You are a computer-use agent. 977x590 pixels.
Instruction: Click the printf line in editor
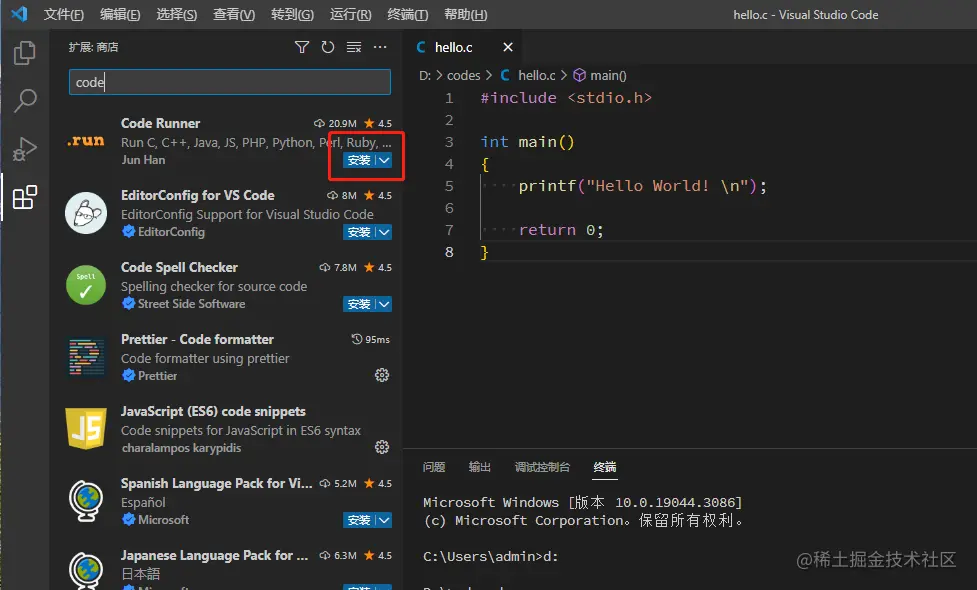coord(642,186)
